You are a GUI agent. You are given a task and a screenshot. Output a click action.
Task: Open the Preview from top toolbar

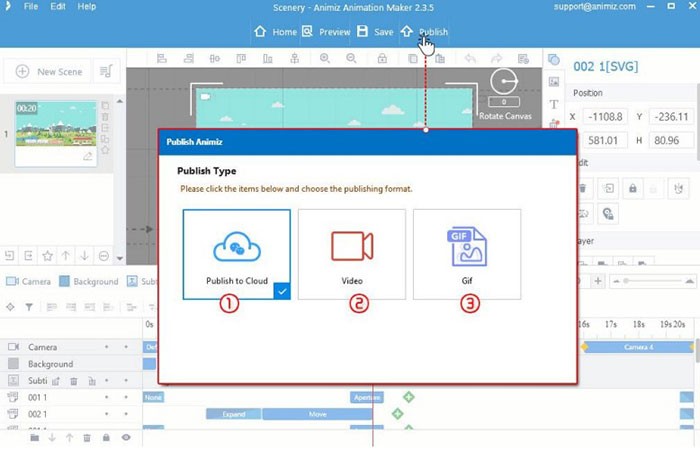(x=326, y=32)
